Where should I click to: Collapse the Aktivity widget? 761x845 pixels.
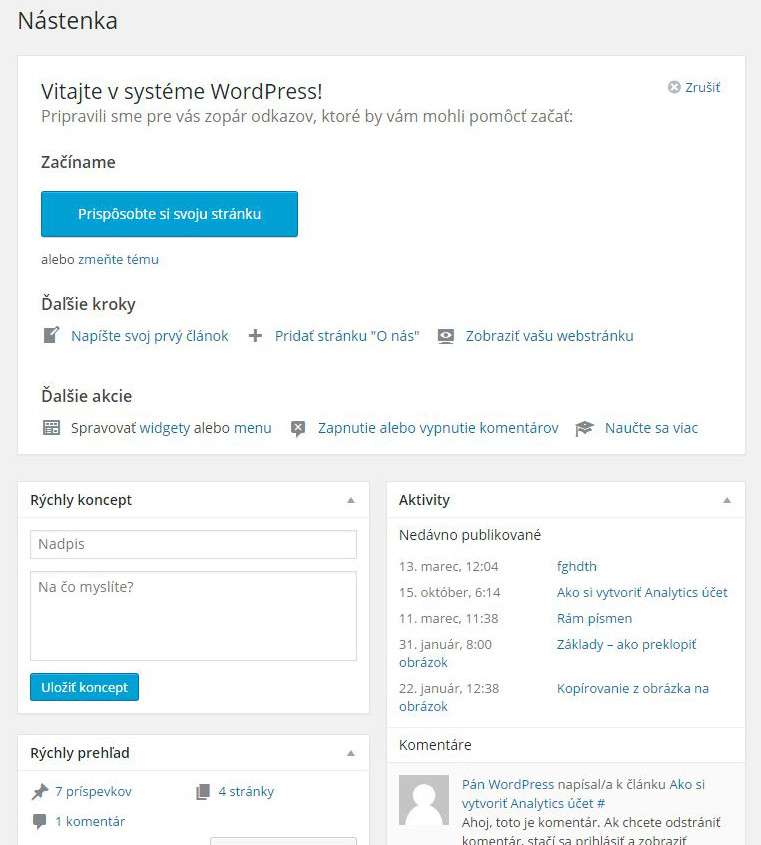point(727,500)
